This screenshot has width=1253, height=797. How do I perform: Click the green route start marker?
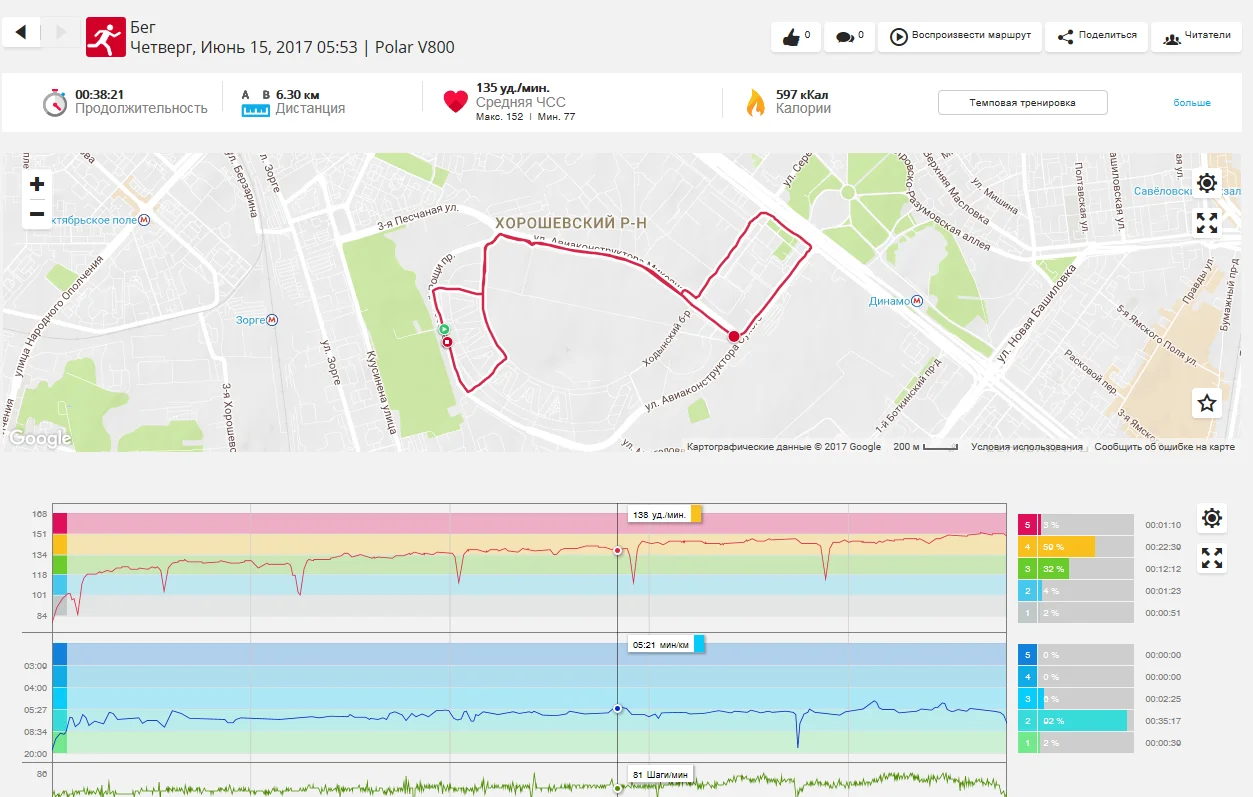(444, 329)
